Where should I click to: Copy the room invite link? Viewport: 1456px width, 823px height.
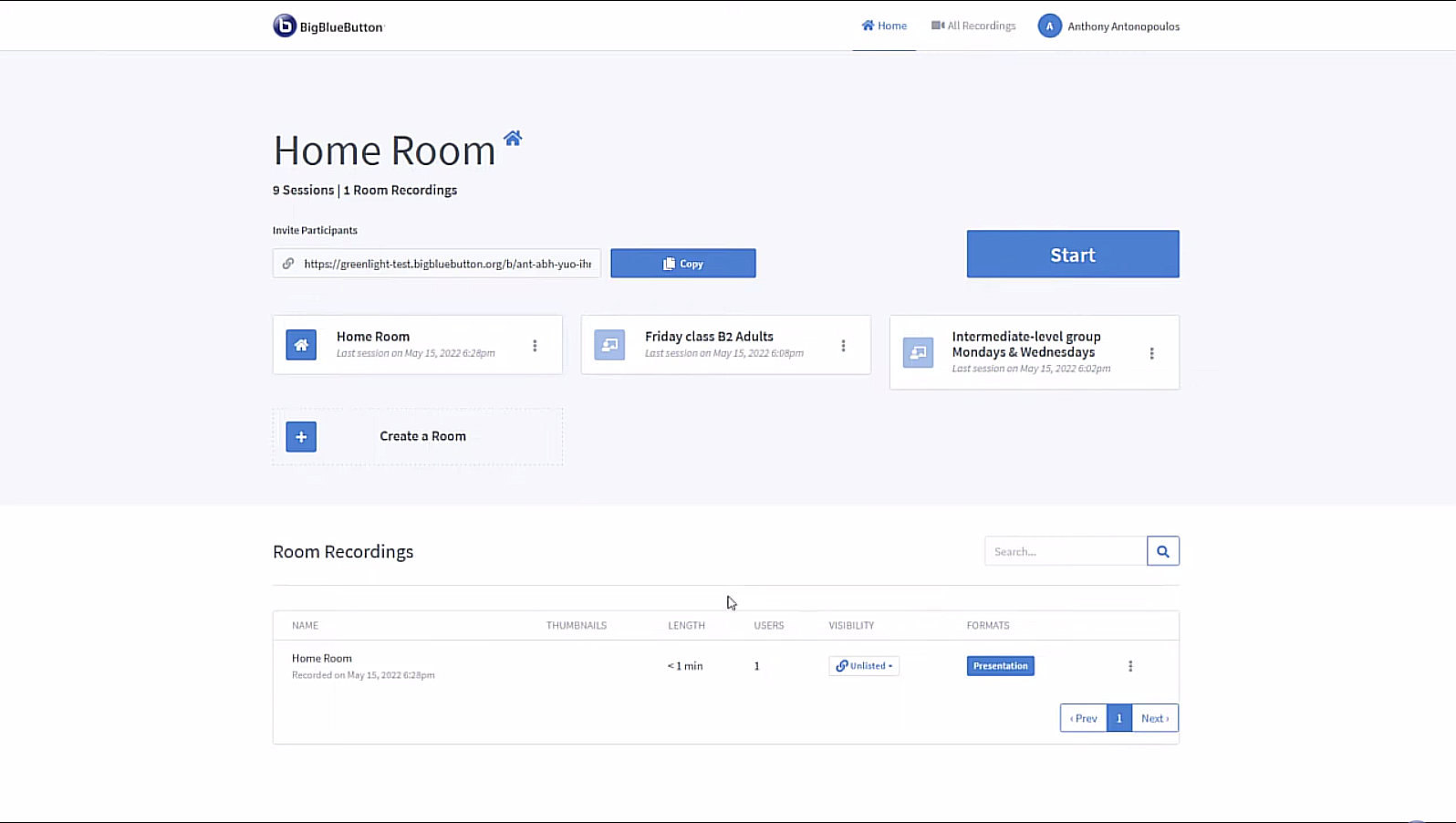click(x=683, y=263)
